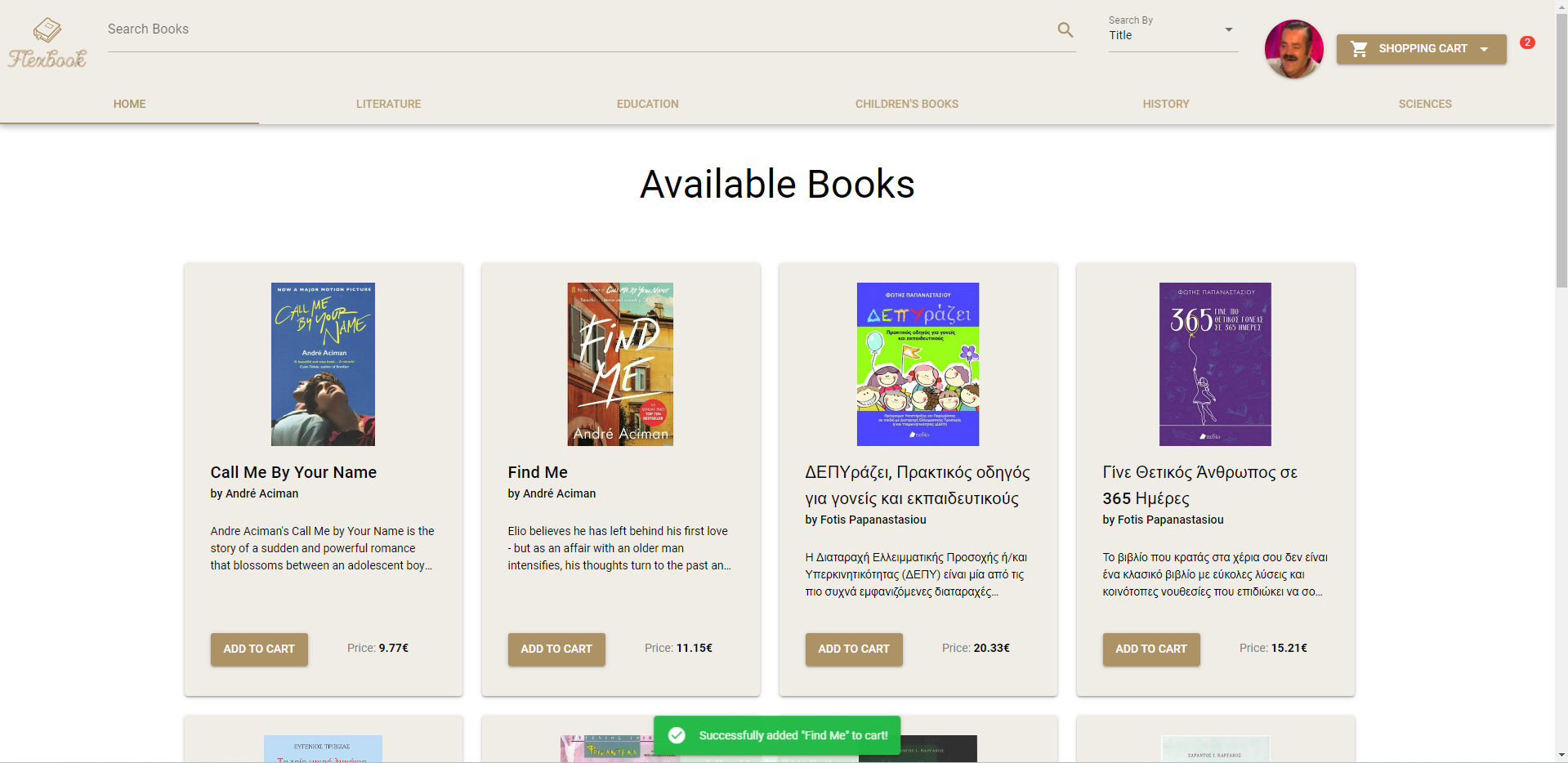
Task: Click the Γίνε Θετικός Άνθρωπος title
Action: click(x=1199, y=485)
